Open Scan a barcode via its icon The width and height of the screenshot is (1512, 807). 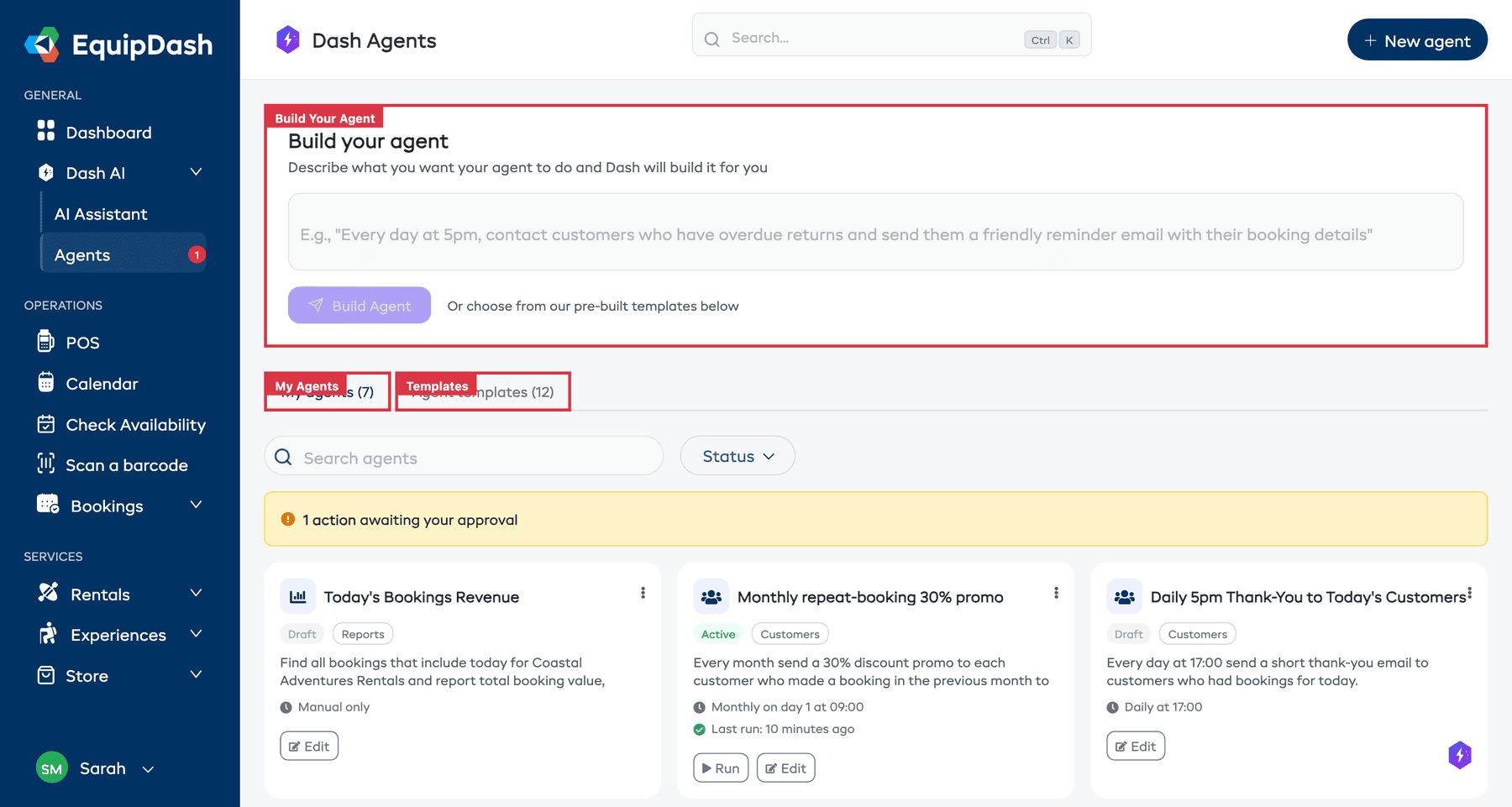(x=46, y=464)
